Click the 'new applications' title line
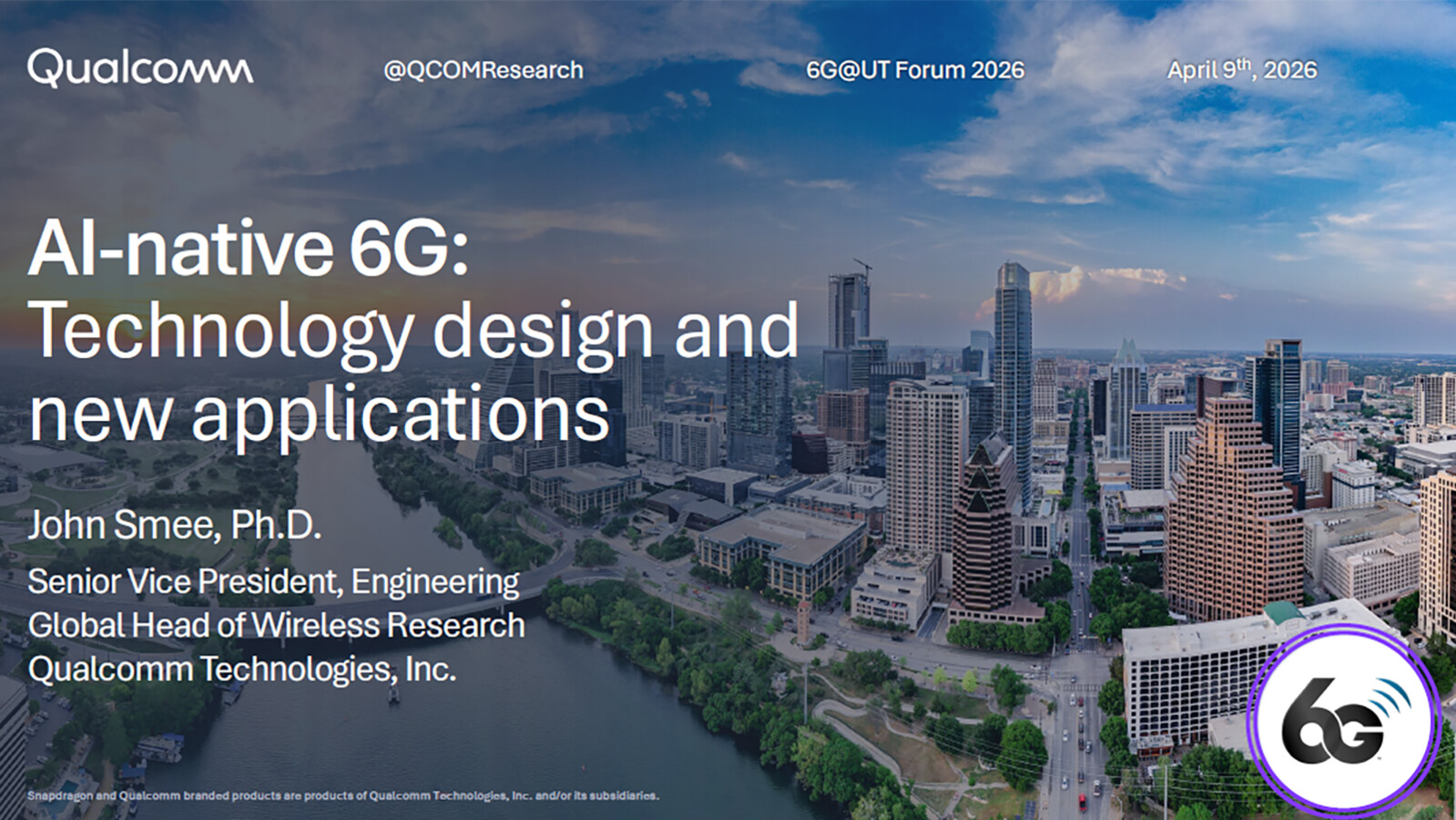The height and width of the screenshot is (820, 1456). pyautogui.click(x=319, y=415)
